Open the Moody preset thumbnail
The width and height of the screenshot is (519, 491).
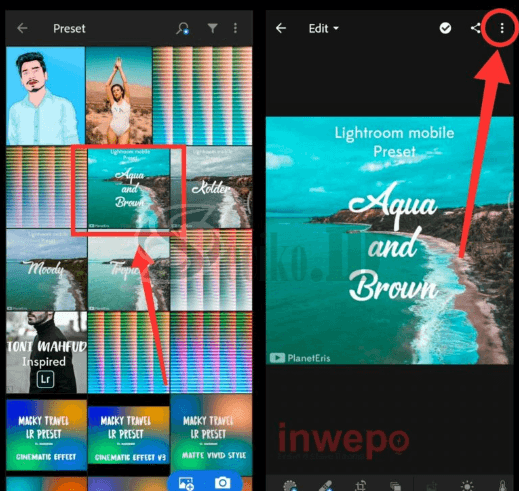click(x=46, y=270)
